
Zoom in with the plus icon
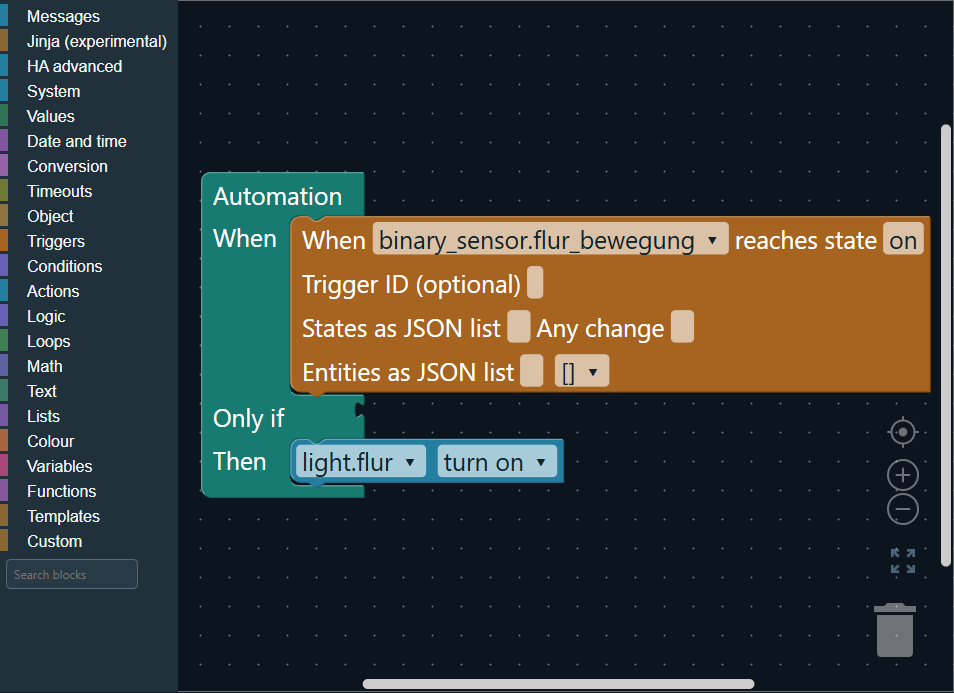pyautogui.click(x=903, y=475)
